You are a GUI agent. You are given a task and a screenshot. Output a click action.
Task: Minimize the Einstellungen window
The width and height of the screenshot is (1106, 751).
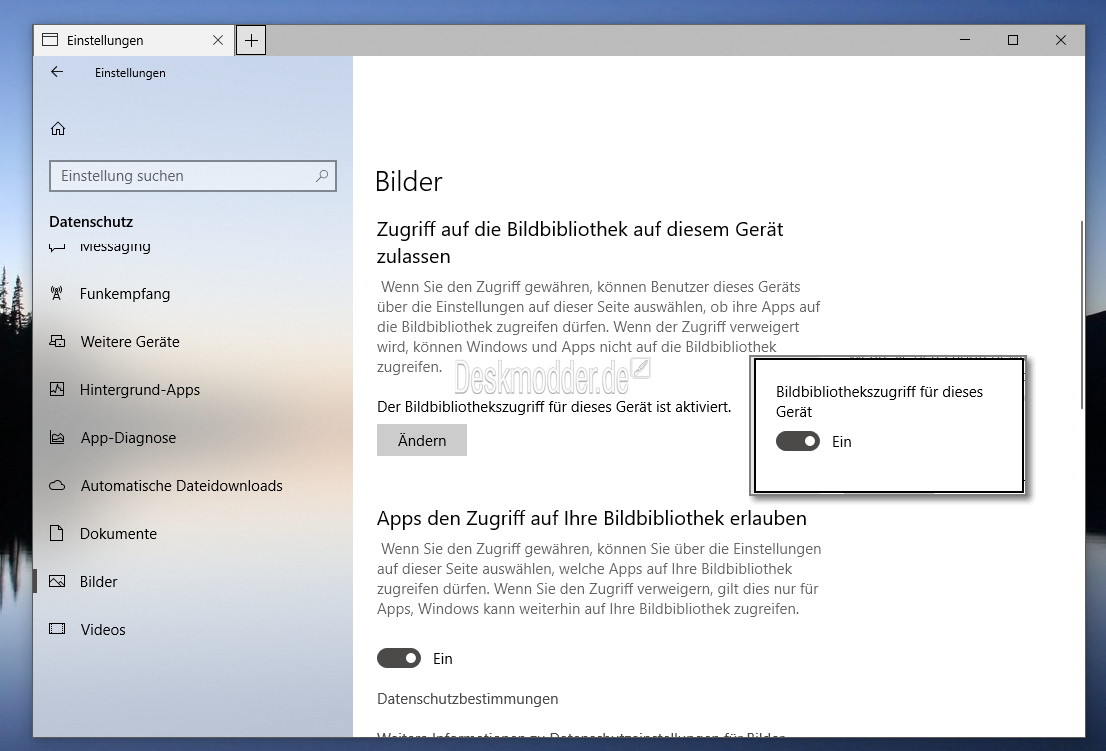point(965,40)
